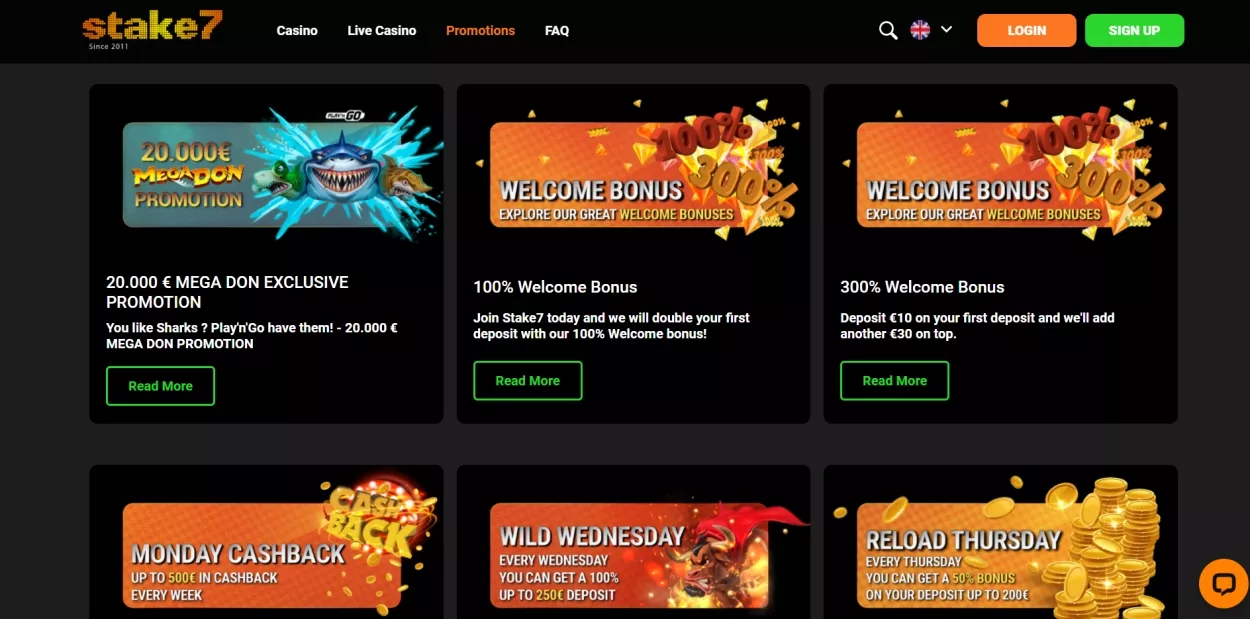Screen dimensions: 1250x619
Task: Open the search magnifier icon
Action: pyautogui.click(x=887, y=31)
